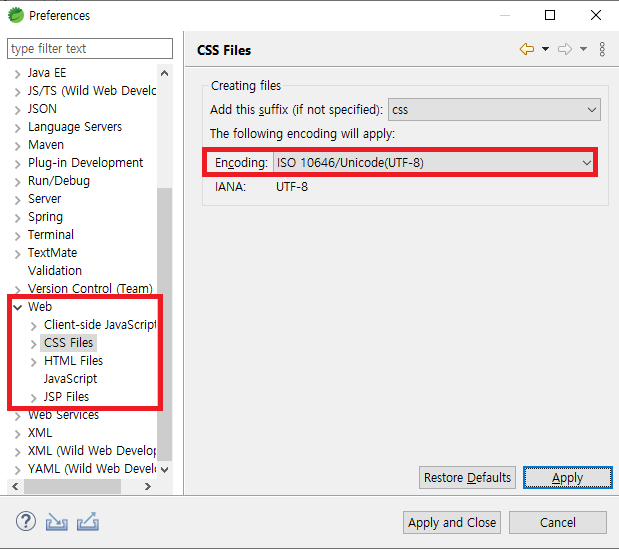Select Version Control (Team) category

(x=90, y=289)
